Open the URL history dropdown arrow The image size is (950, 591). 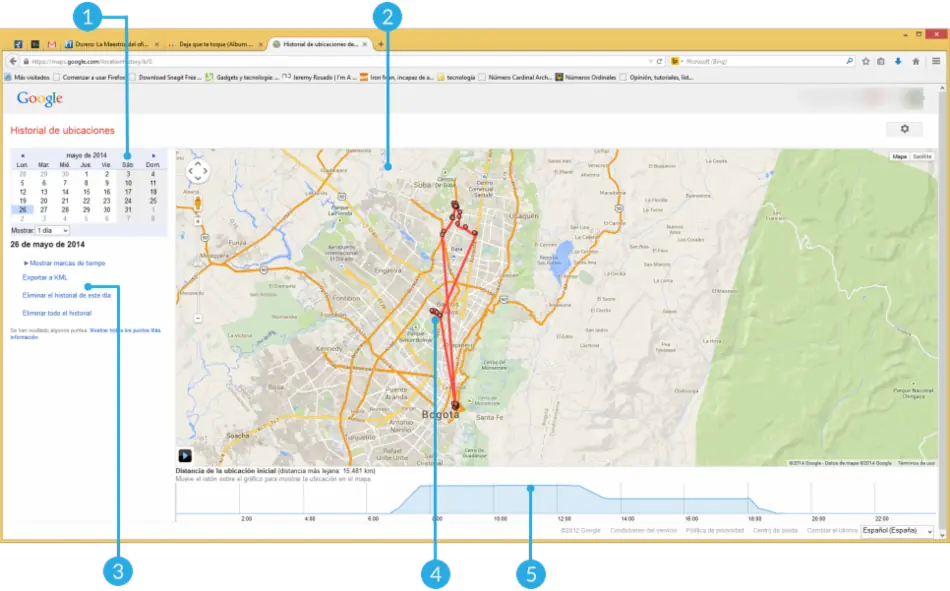pyautogui.click(x=650, y=61)
